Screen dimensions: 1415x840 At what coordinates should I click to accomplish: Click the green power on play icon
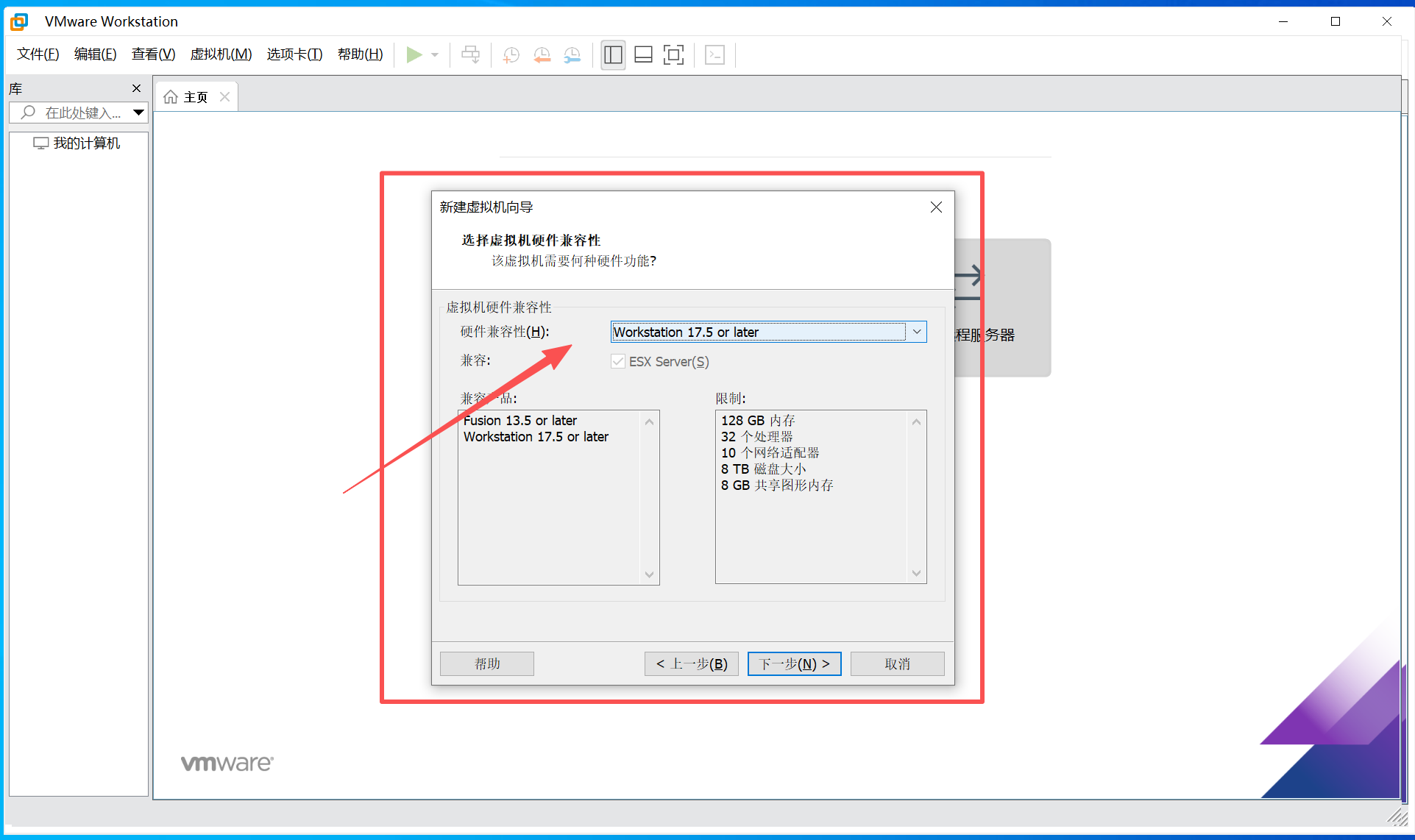(x=414, y=54)
